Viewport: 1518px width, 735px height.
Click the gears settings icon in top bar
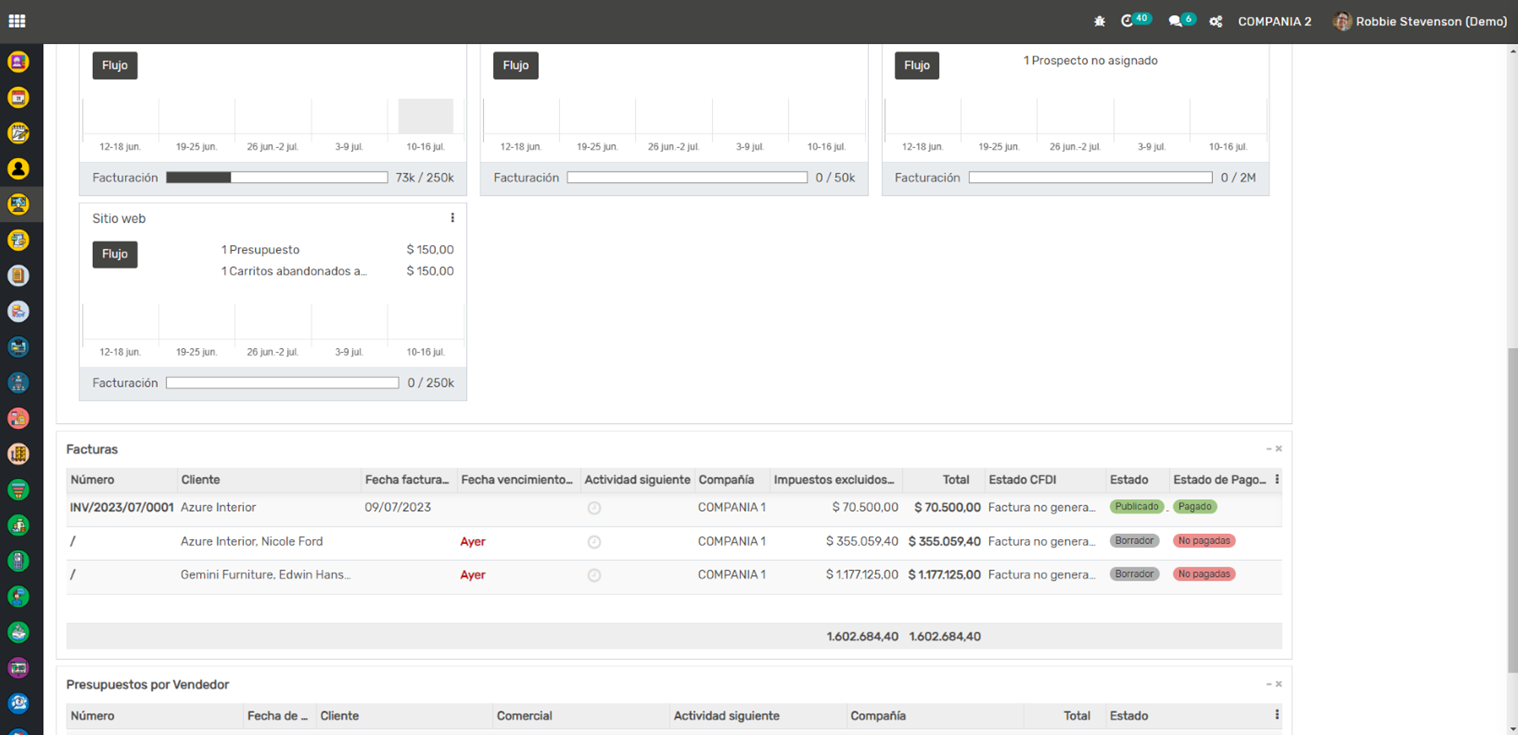click(1216, 21)
